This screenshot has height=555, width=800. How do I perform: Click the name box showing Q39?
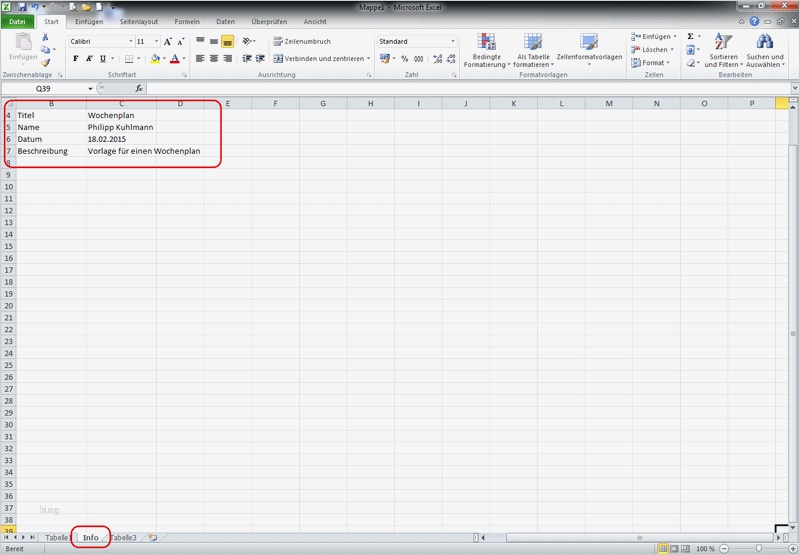click(44, 89)
